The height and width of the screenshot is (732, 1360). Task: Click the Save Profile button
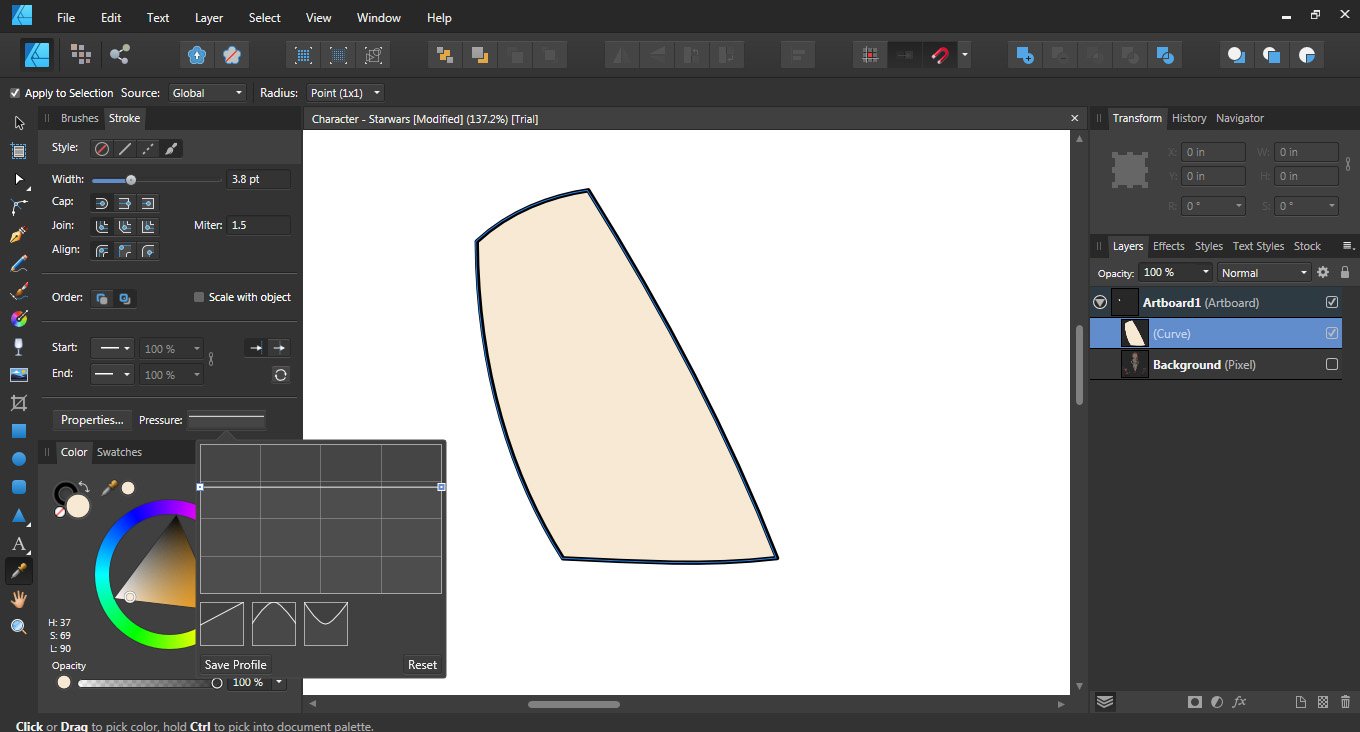[234, 664]
